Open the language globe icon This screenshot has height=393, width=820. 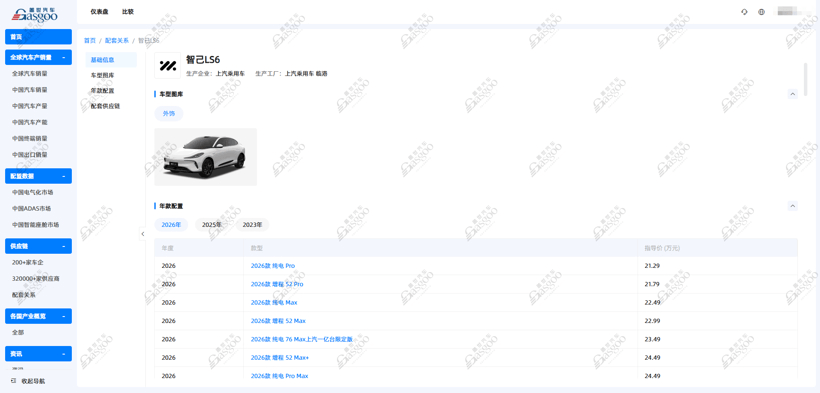click(761, 12)
